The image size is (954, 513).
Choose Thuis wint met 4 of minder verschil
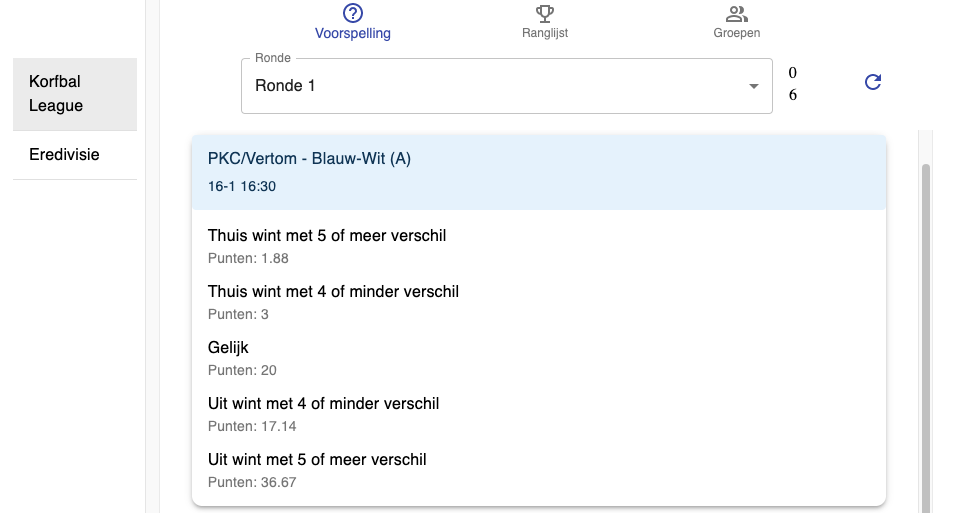pos(538,302)
